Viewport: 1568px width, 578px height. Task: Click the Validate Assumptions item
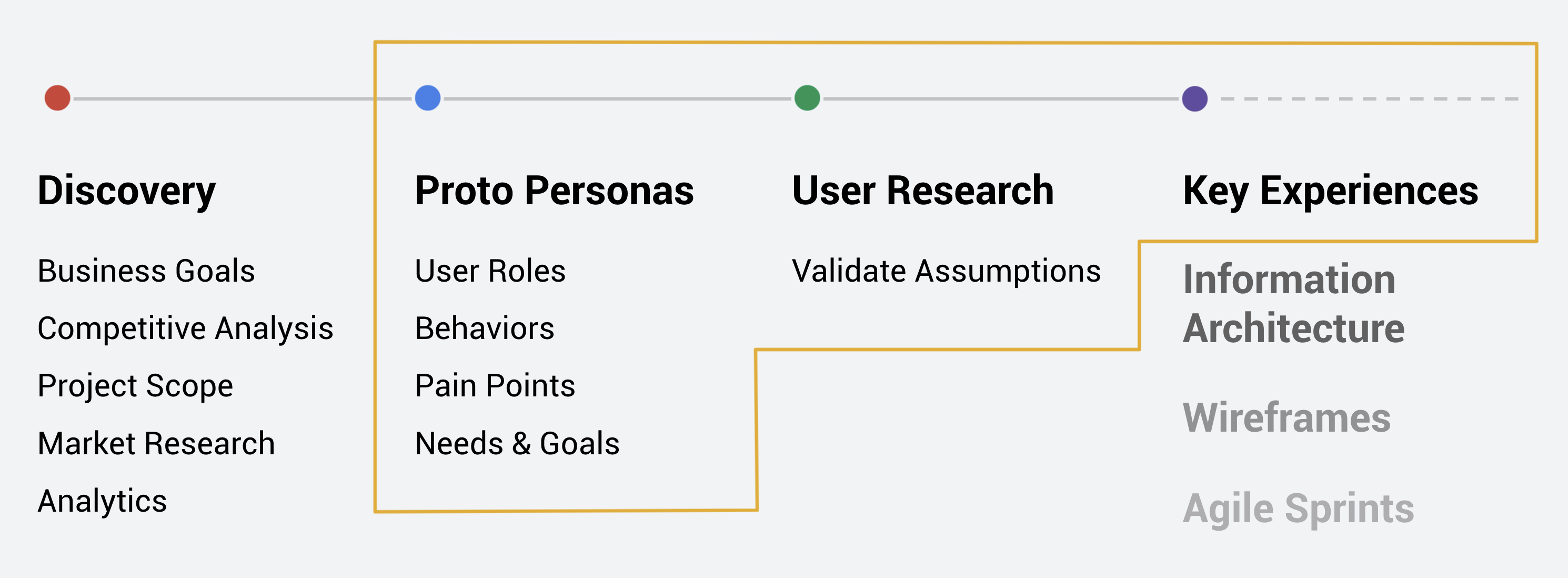coord(946,271)
